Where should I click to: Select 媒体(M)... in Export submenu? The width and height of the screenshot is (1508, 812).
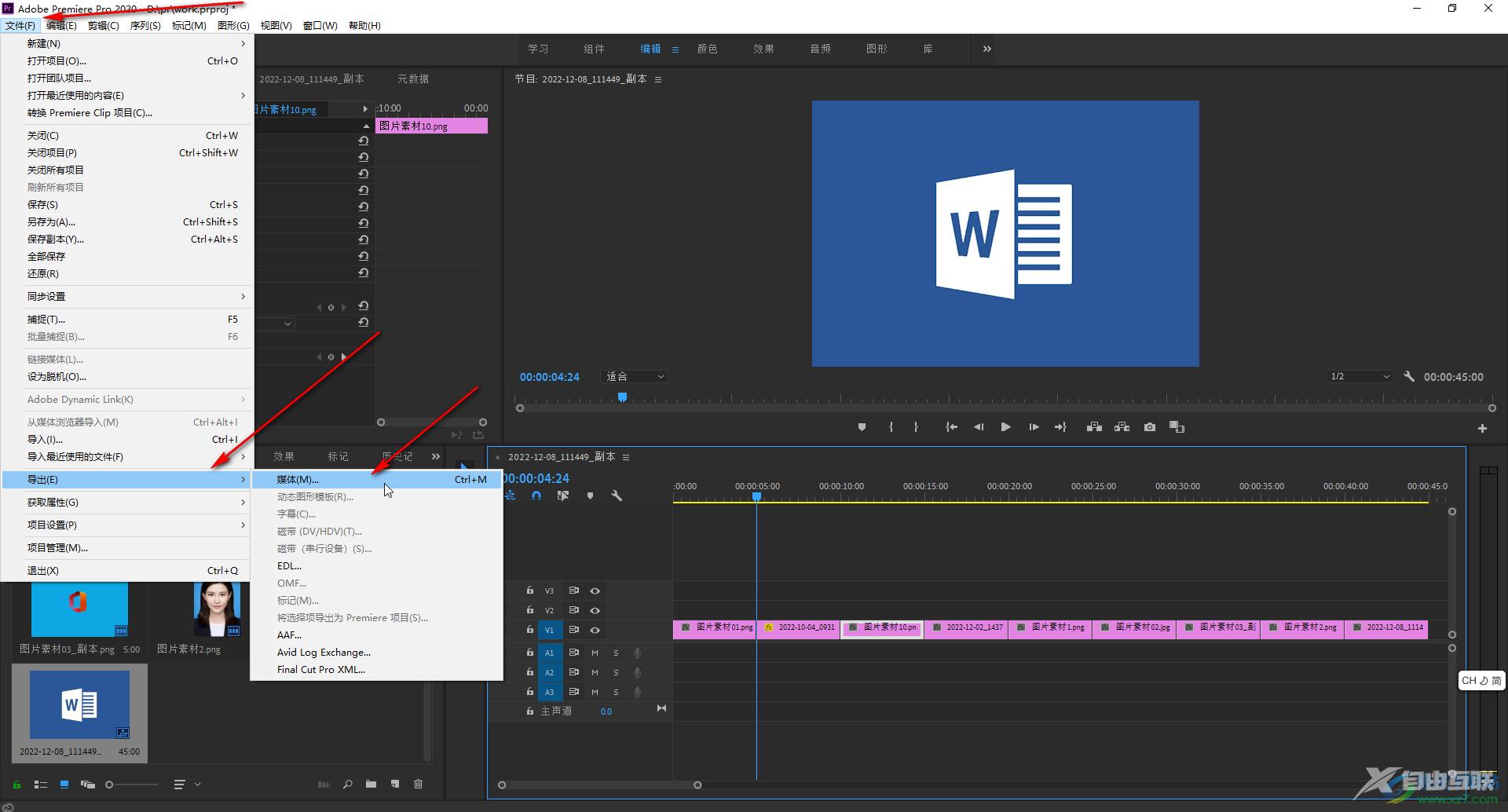pyautogui.click(x=377, y=480)
